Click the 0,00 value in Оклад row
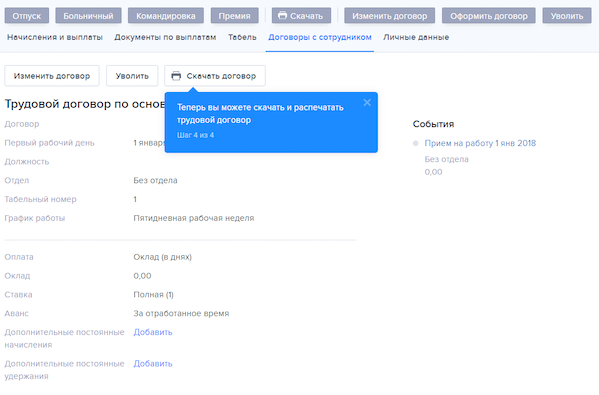This screenshot has height=395, width=599. 142,276
